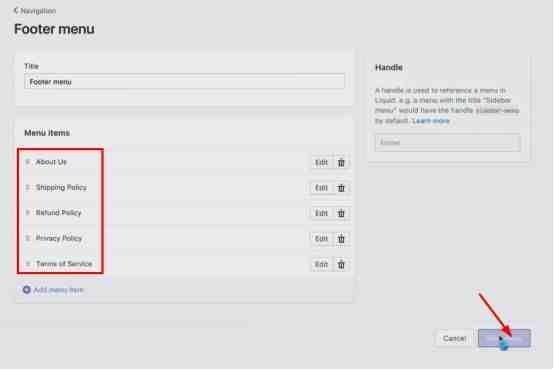Select the Terms of Service item text
The image size is (554, 370).
pos(64,264)
